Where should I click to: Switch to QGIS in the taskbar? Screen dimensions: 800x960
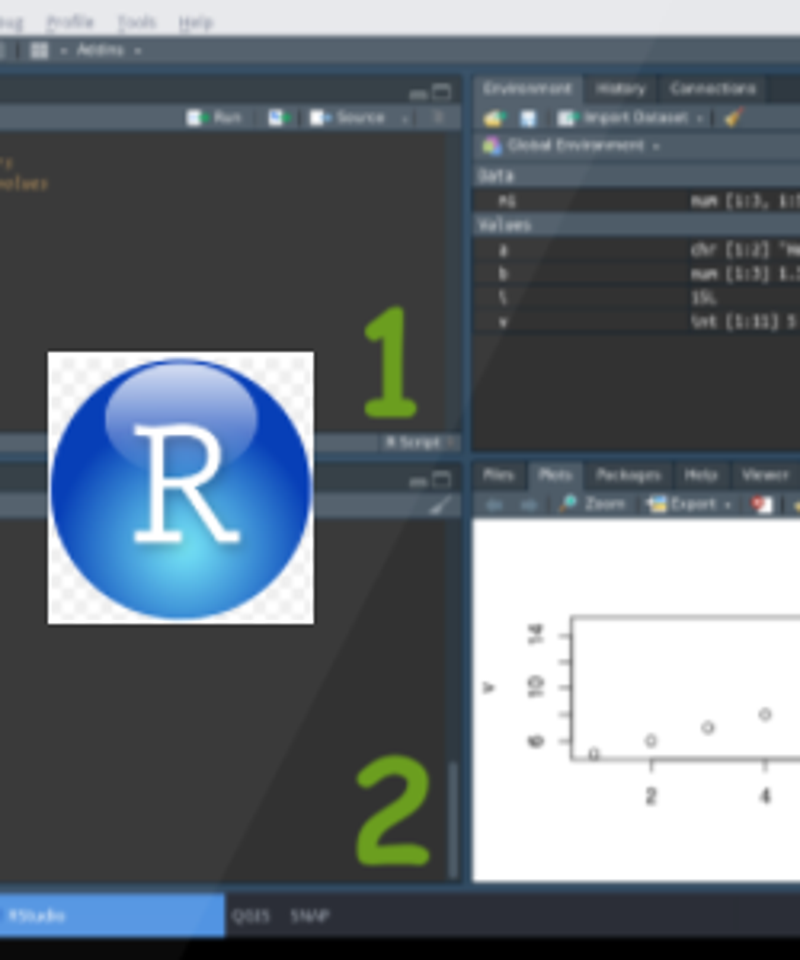coord(250,916)
